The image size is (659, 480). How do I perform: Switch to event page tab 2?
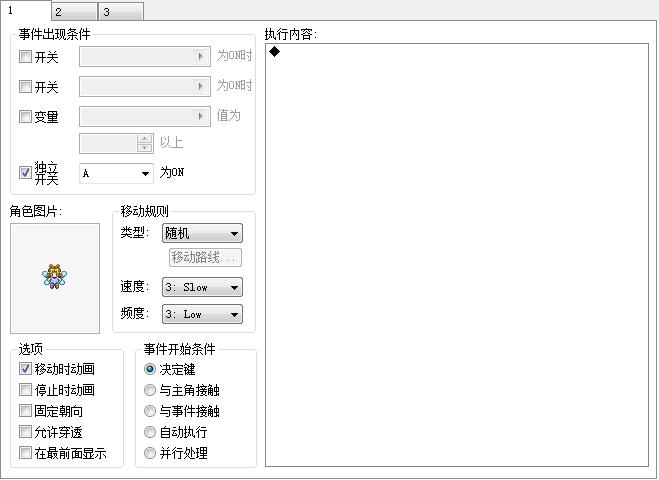[74, 12]
